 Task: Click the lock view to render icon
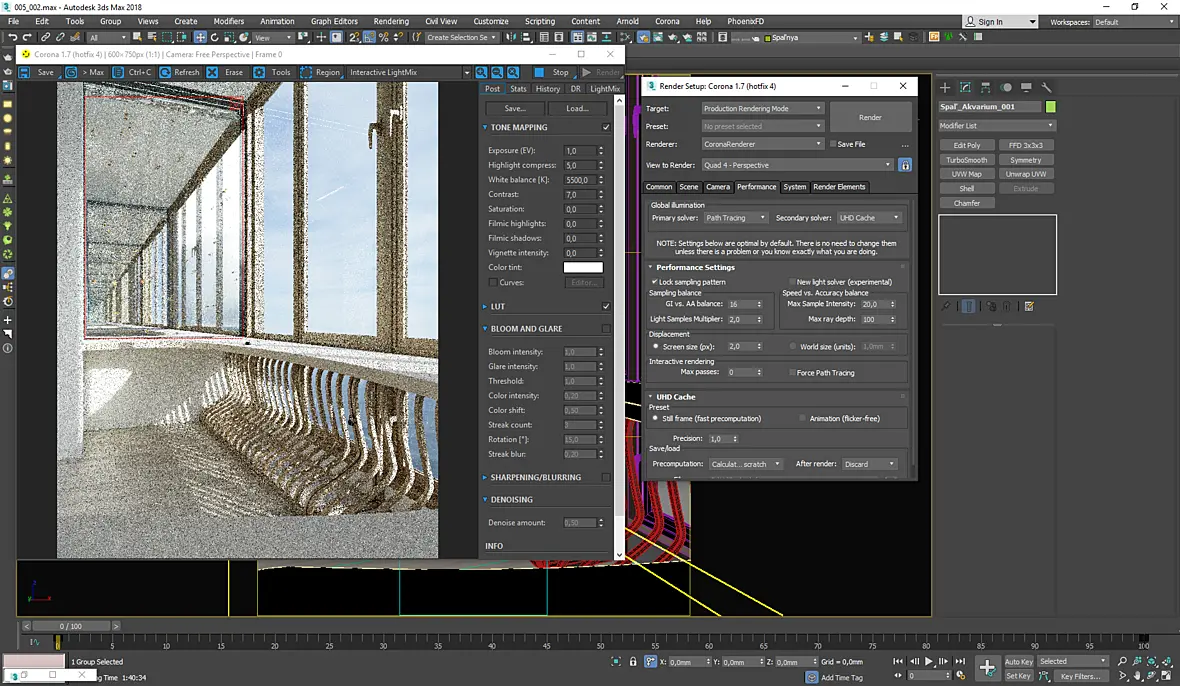pyautogui.click(x=905, y=165)
